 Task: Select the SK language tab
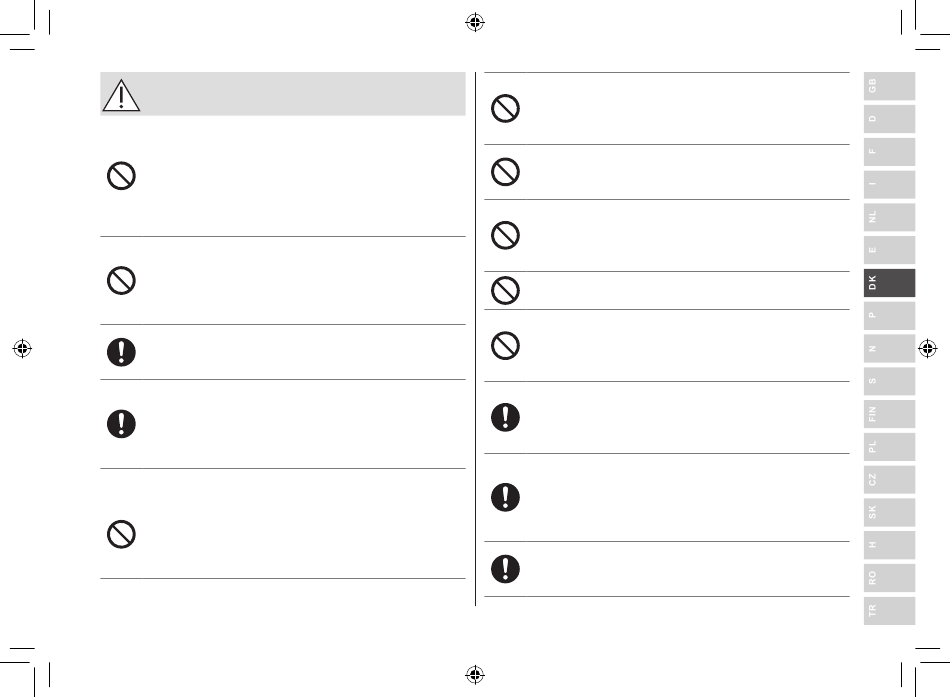point(889,512)
